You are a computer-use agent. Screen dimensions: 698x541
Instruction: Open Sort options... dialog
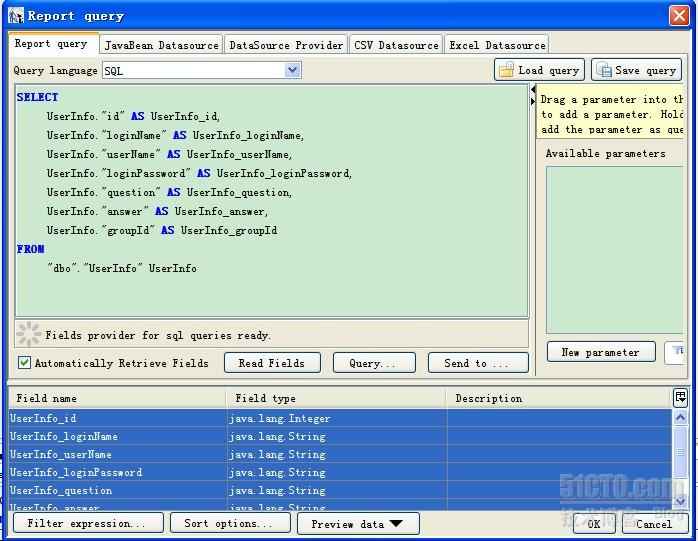pos(230,523)
